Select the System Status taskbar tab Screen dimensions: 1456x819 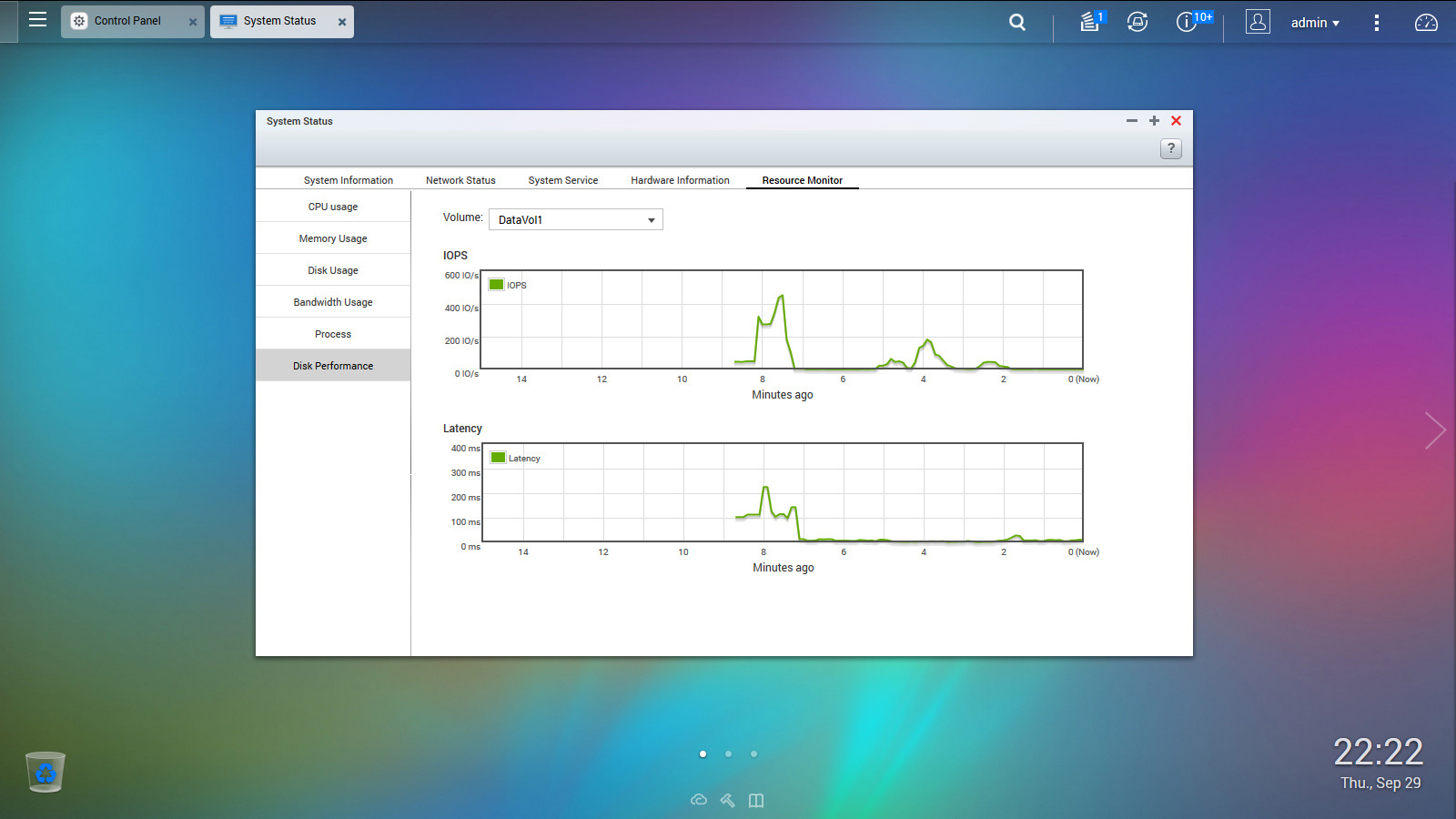pyautogui.click(x=279, y=21)
